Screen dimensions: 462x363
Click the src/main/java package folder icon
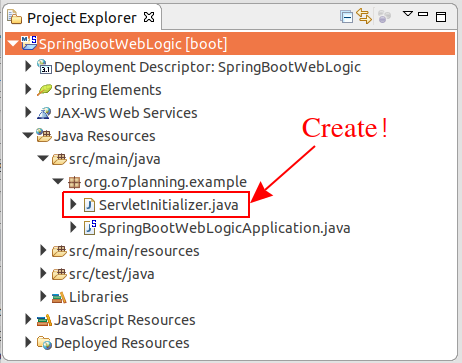coord(59,159)
